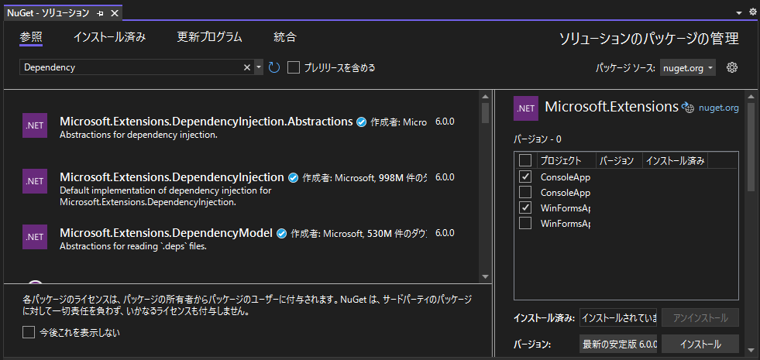Switch to the 統合 tab
Screen dimensions: 760x360
(285, 37)
